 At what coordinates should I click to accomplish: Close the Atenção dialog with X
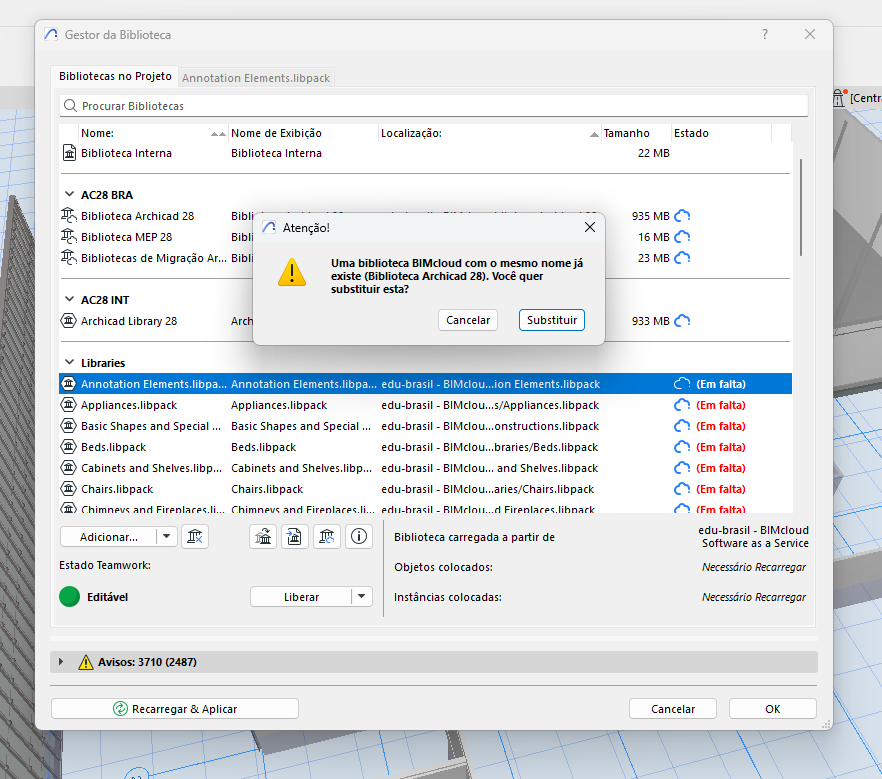pos(590,227)
